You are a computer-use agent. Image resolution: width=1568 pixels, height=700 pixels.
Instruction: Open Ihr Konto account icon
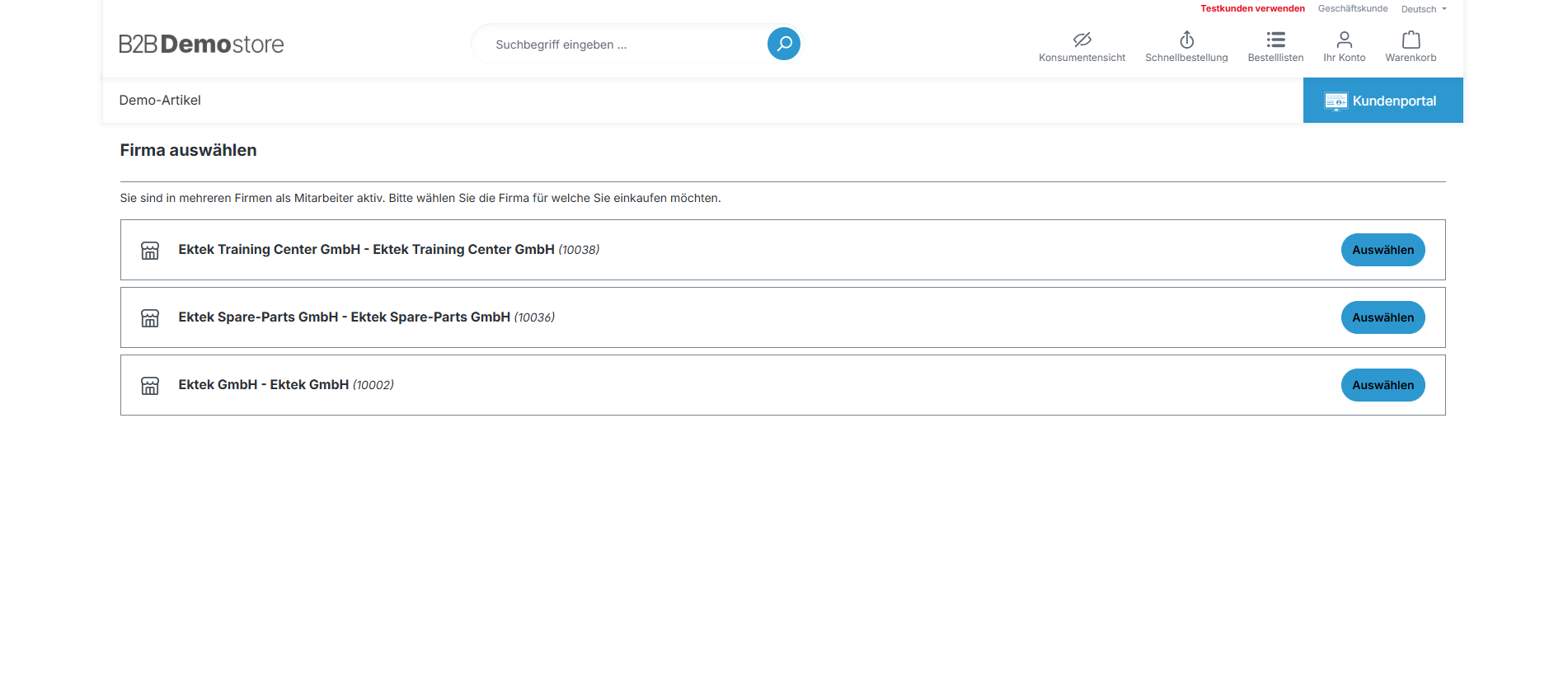pos(1344,40)
